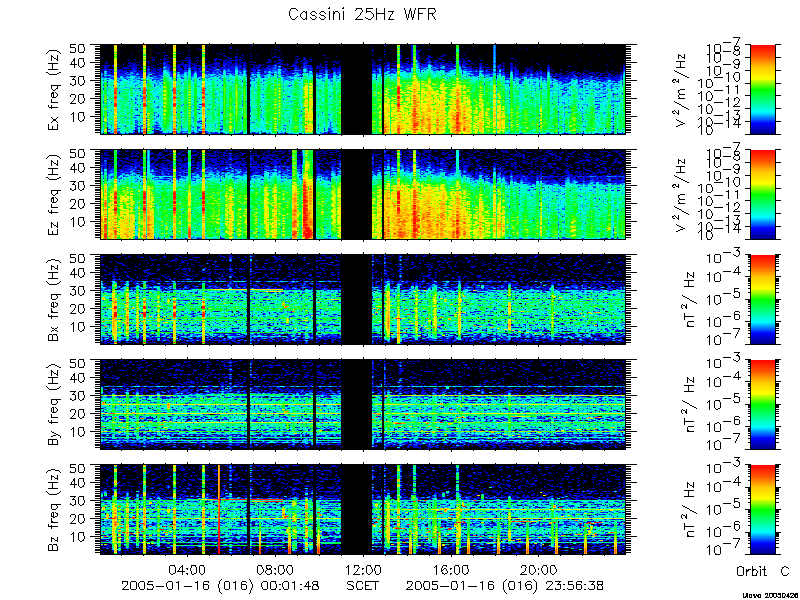Select the By nT²/Hz color bar
The width and height of the screenshot is (800, 600).
click(x=763, y=405)
